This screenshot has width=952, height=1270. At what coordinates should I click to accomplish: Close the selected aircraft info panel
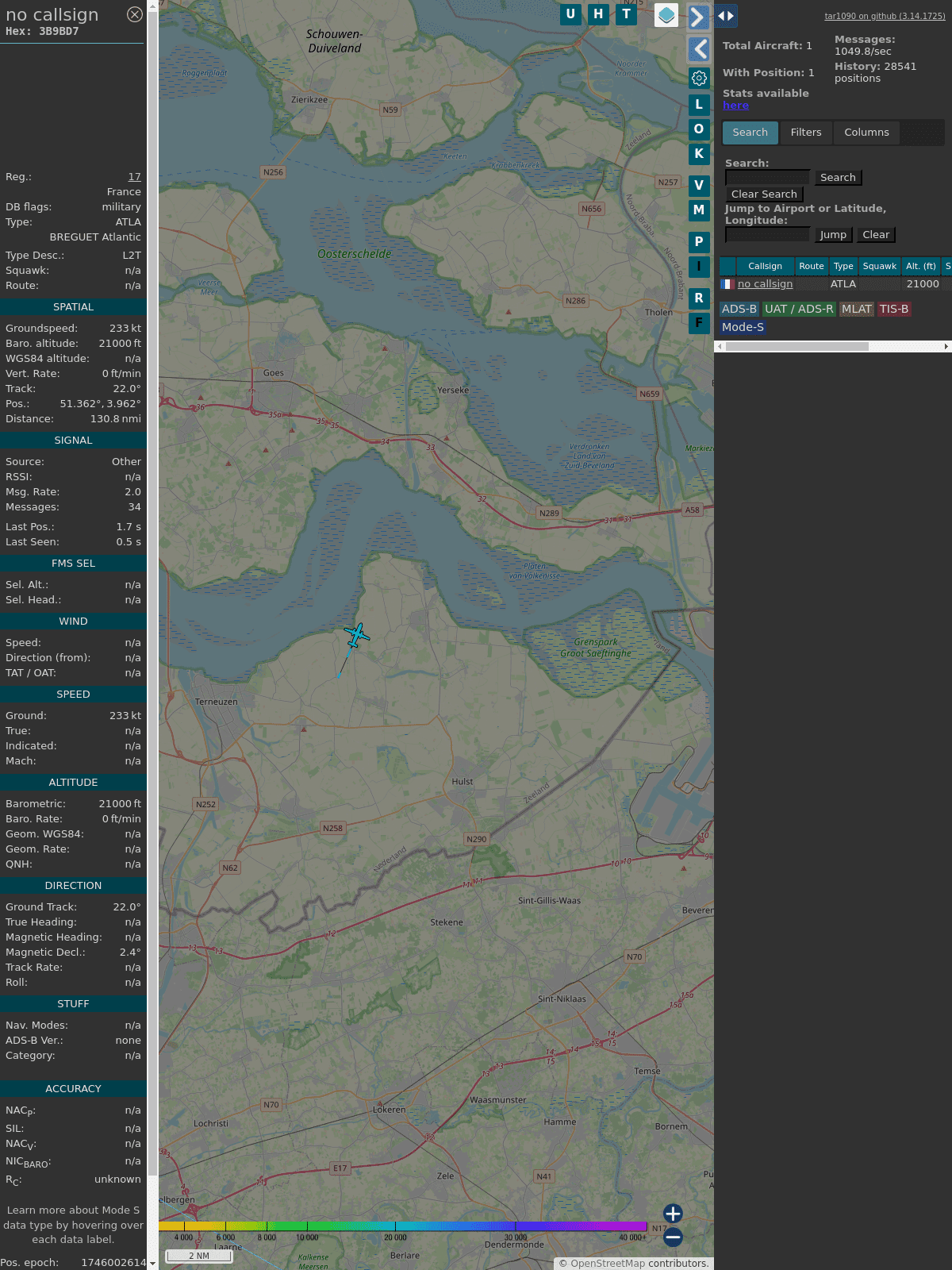coord(135,14)
